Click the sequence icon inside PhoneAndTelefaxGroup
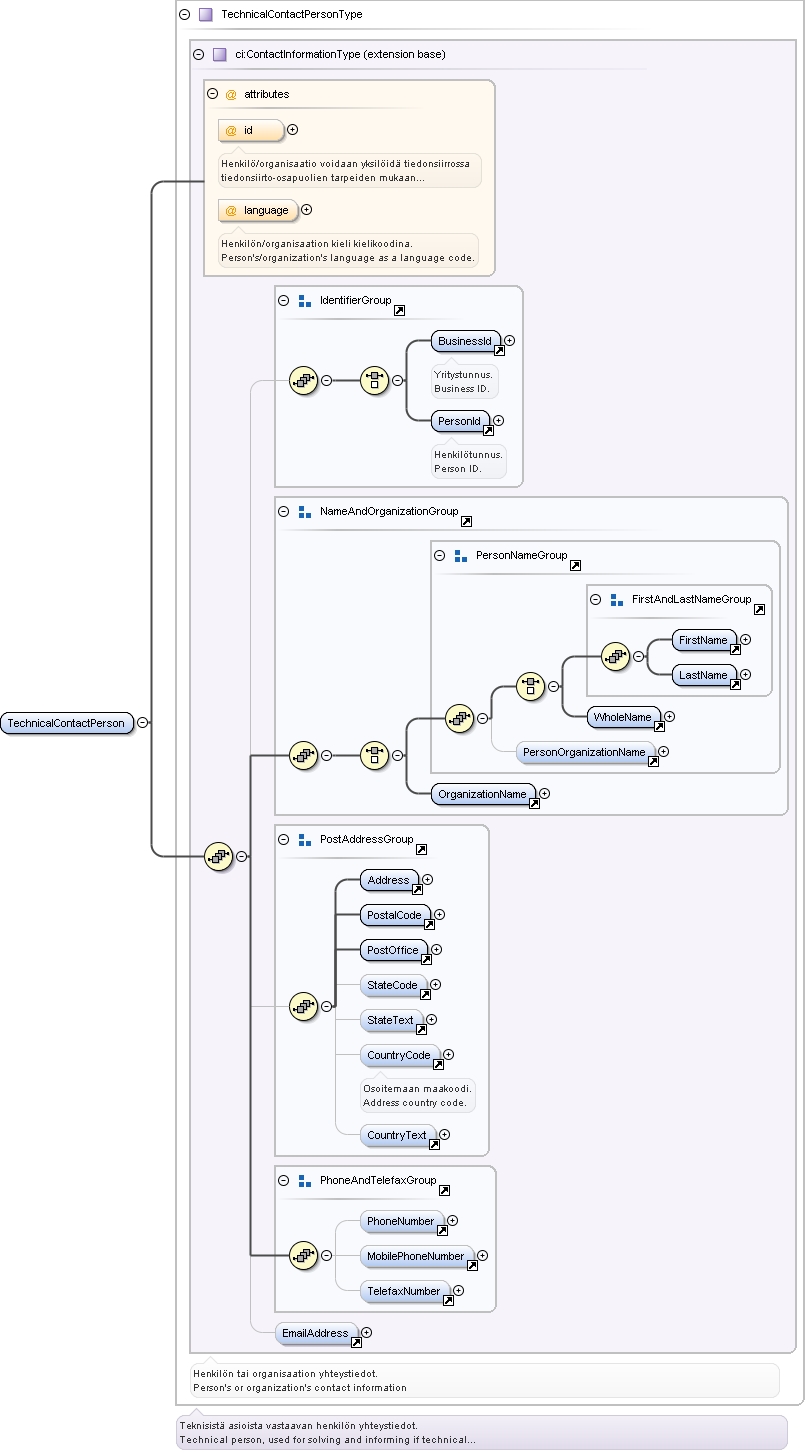The image size is (806, 1453). click(x=303, y=1255)
